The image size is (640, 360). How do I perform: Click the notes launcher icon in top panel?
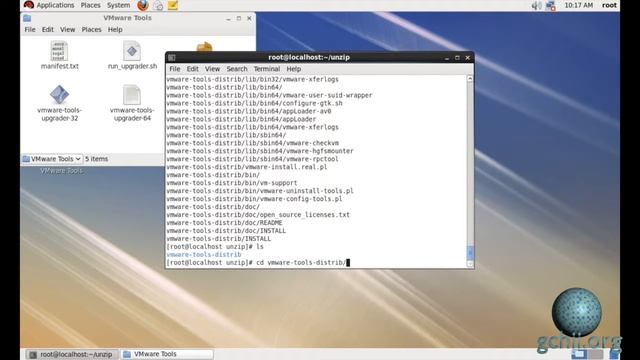pos(173,5)
